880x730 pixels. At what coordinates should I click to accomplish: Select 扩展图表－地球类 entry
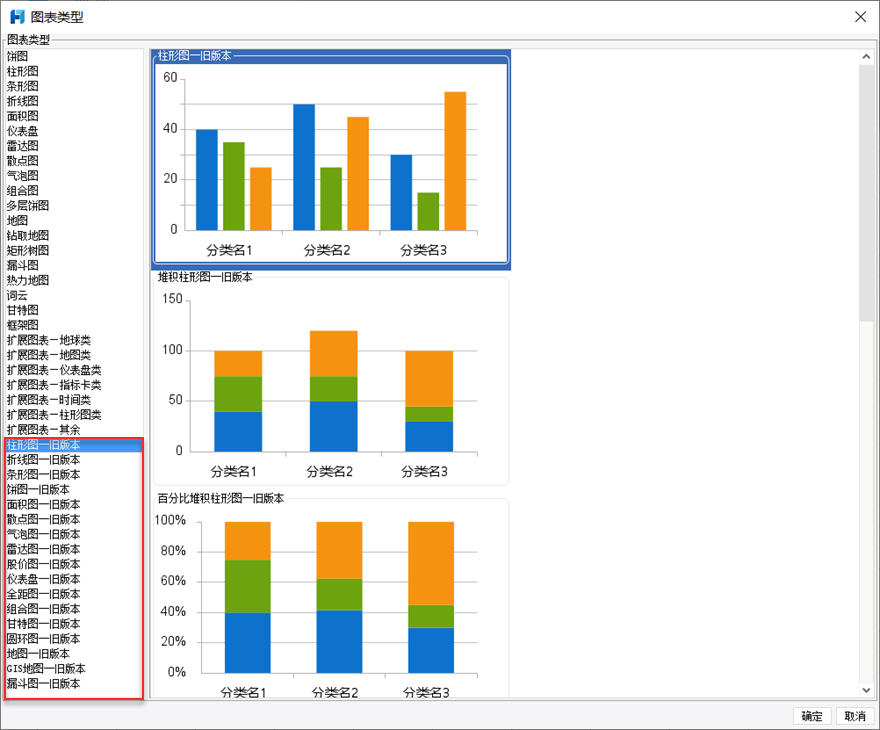coord(48,340)
